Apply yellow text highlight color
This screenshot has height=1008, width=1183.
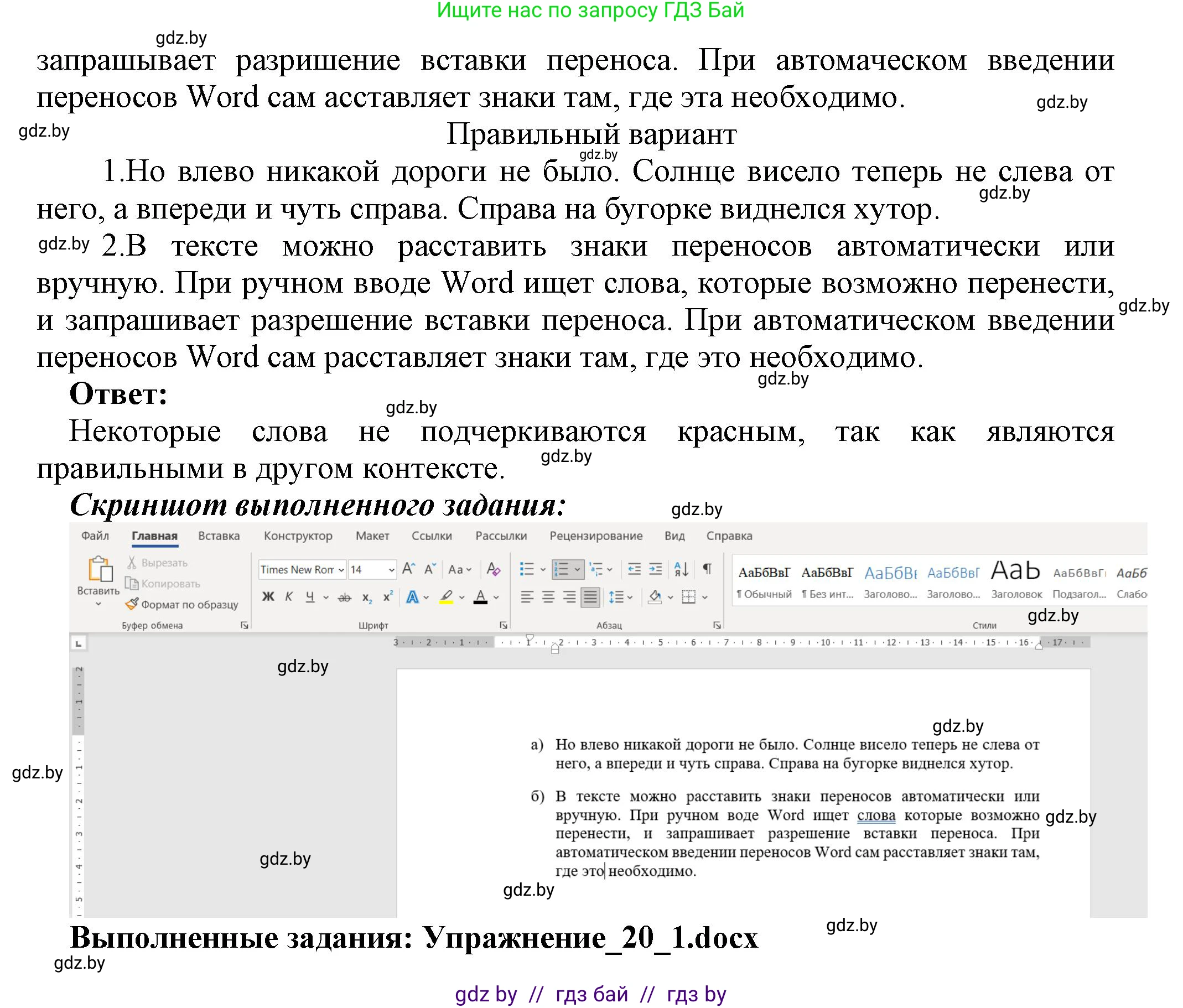446,597
